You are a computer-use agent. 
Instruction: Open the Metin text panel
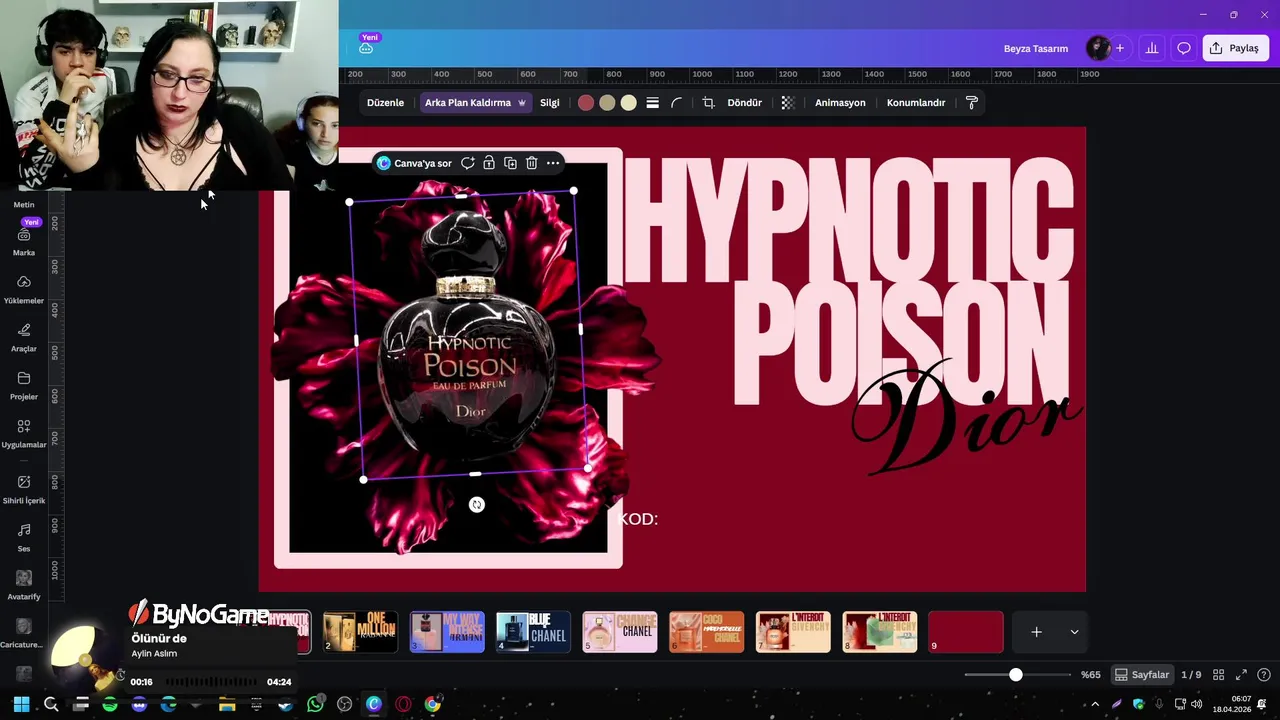(24, 204)
